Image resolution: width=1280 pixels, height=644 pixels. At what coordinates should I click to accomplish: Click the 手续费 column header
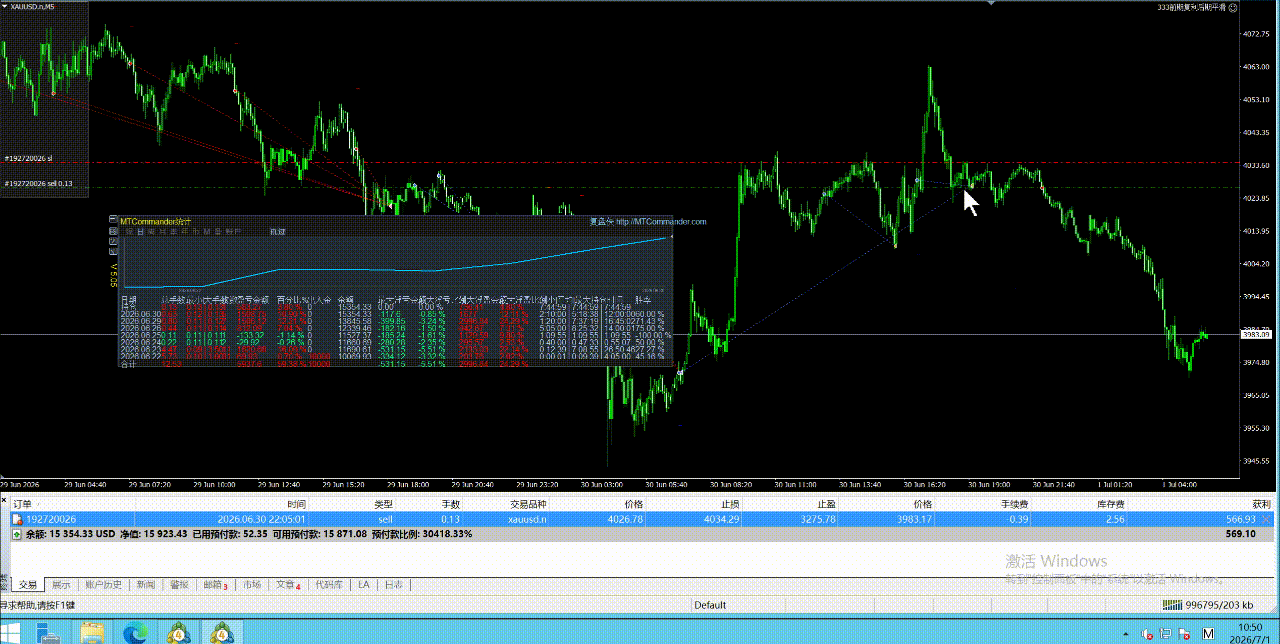coord(1015,505)
